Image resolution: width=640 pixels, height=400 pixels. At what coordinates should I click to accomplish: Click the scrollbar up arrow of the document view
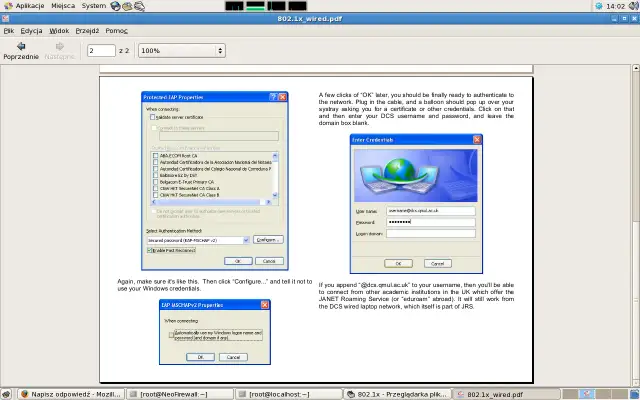tap(636, 68)
